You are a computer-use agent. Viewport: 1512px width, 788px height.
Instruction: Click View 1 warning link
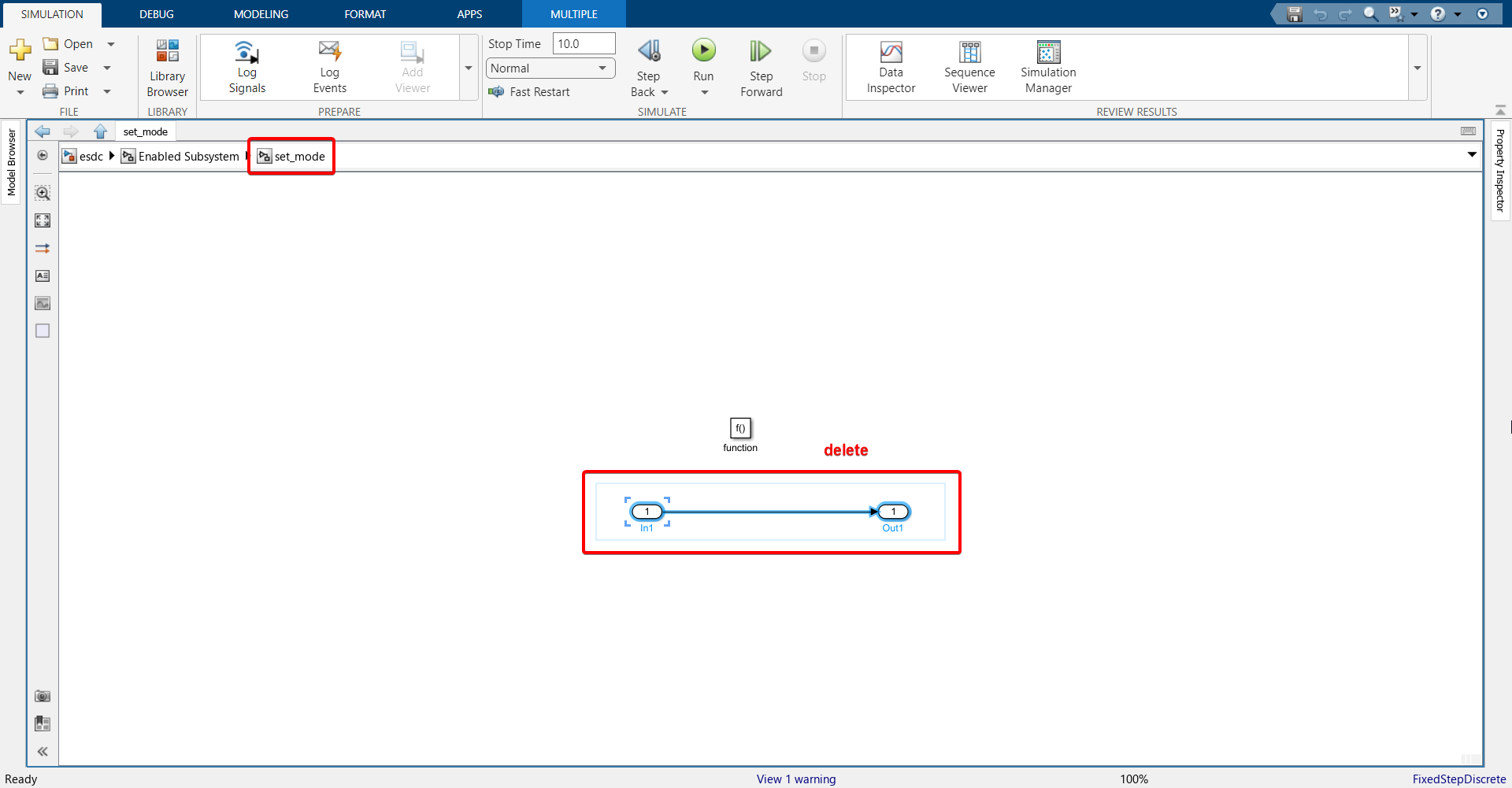(x=796, y=779)
